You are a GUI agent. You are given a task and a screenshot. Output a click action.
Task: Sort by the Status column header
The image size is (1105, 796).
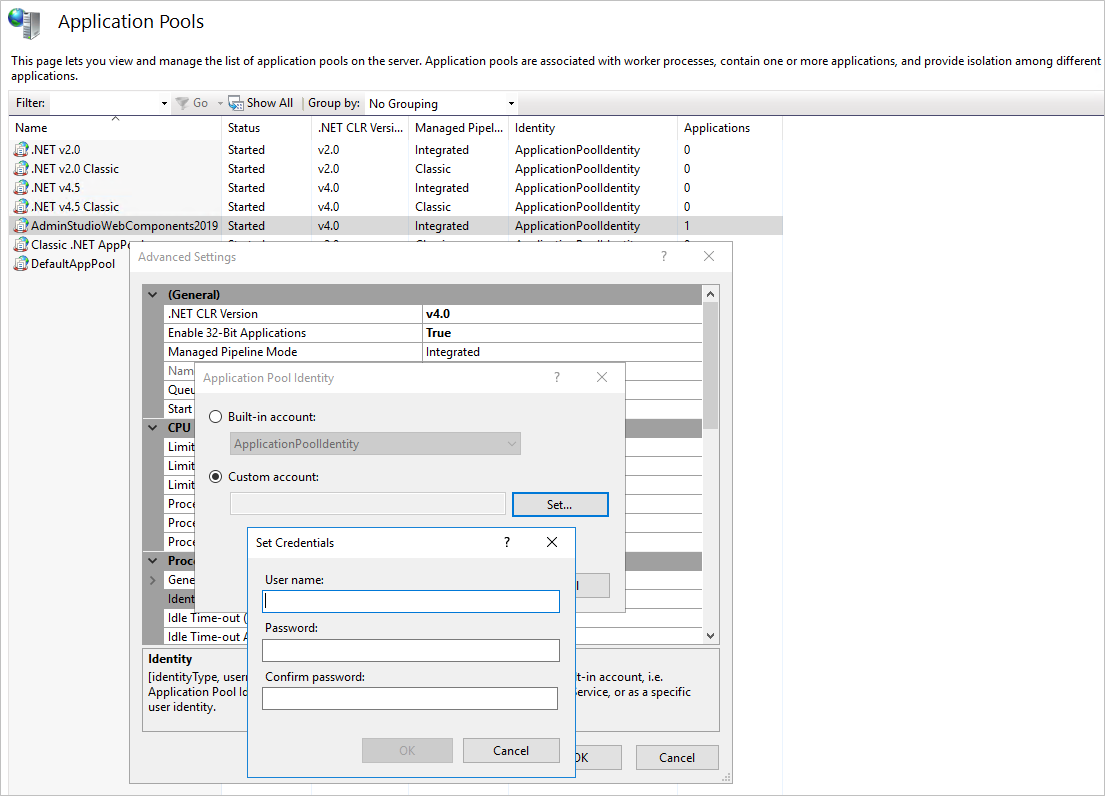click(244, 128)
